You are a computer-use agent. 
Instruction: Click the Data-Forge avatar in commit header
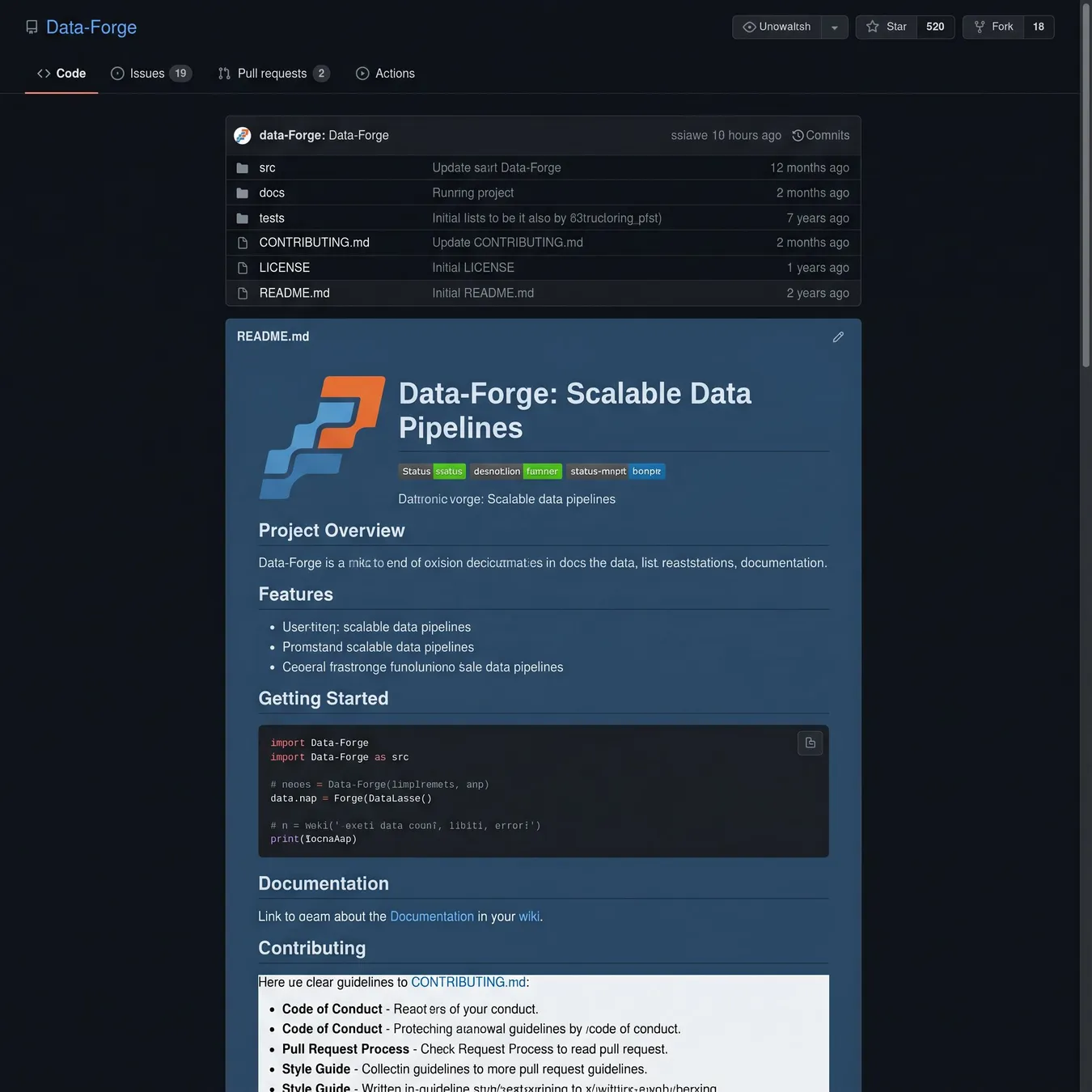242,135
